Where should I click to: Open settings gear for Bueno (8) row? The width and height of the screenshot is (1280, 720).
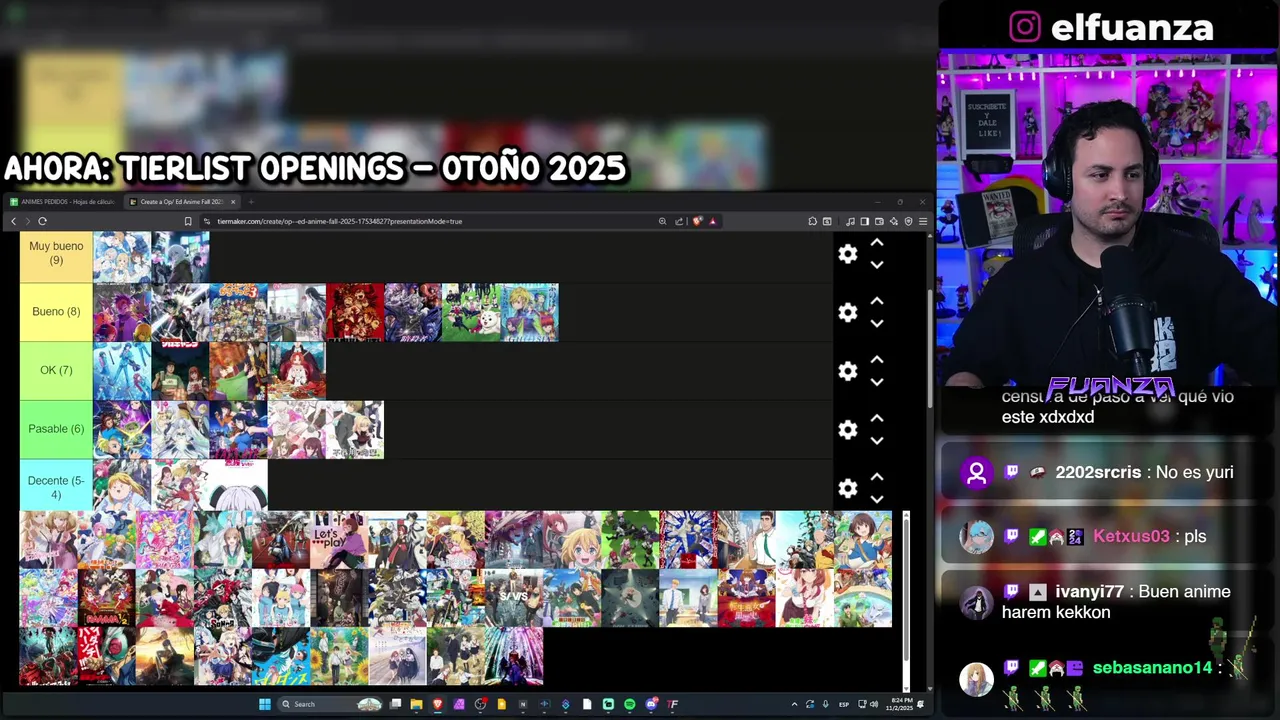tap(848, 312)
